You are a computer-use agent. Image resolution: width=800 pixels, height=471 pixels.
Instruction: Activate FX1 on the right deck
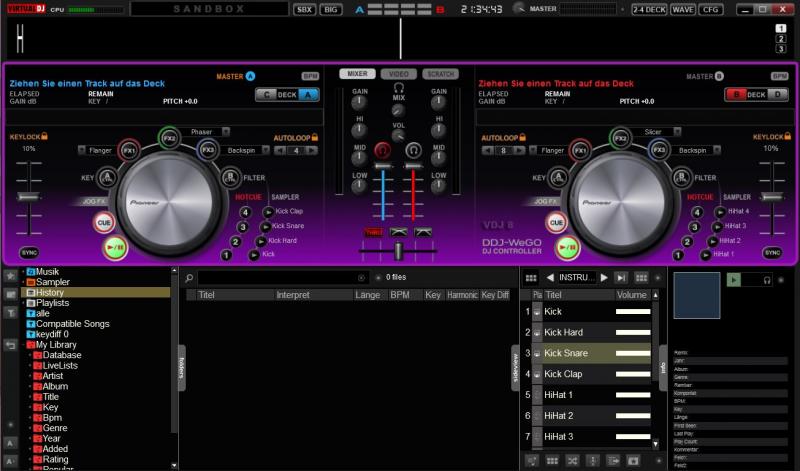(x=580, y=151)
